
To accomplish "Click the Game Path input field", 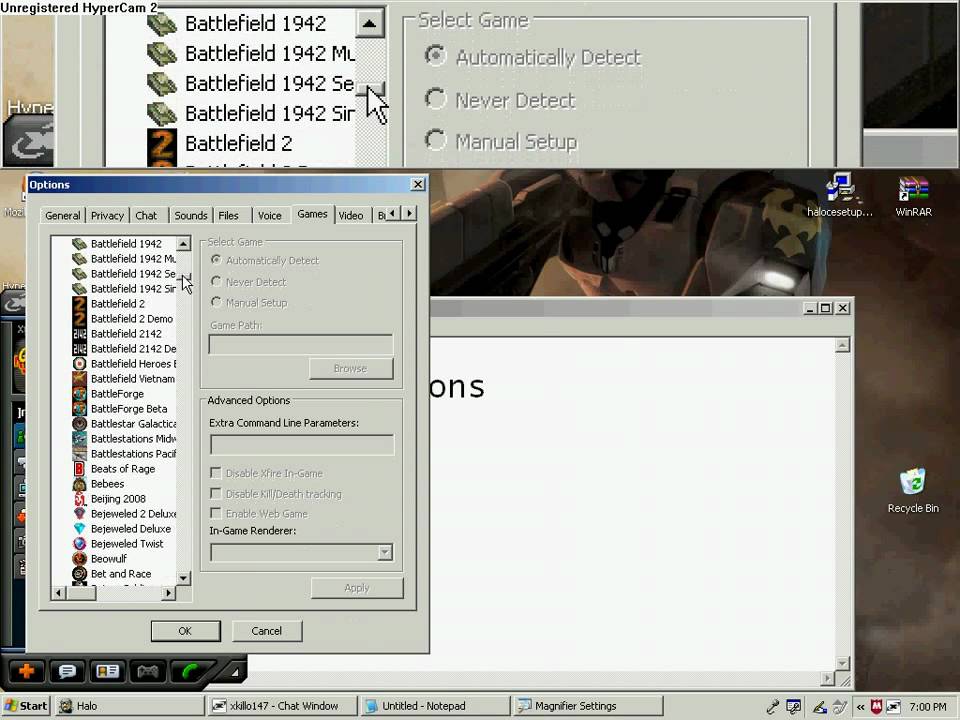I will pos(301,344).
